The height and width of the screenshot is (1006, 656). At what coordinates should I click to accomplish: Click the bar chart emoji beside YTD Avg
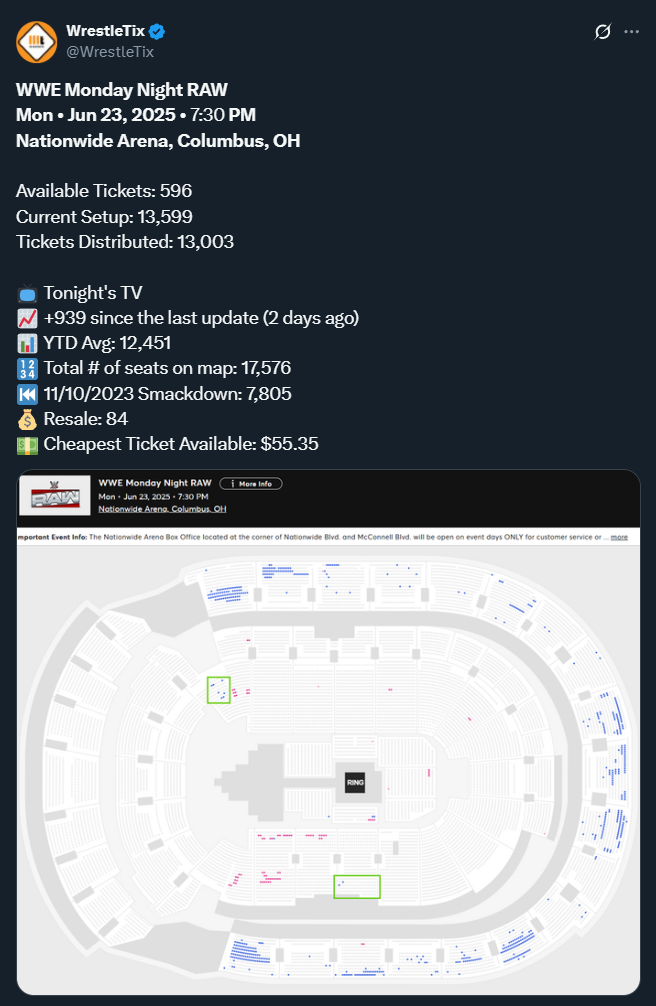pos(27,343)
